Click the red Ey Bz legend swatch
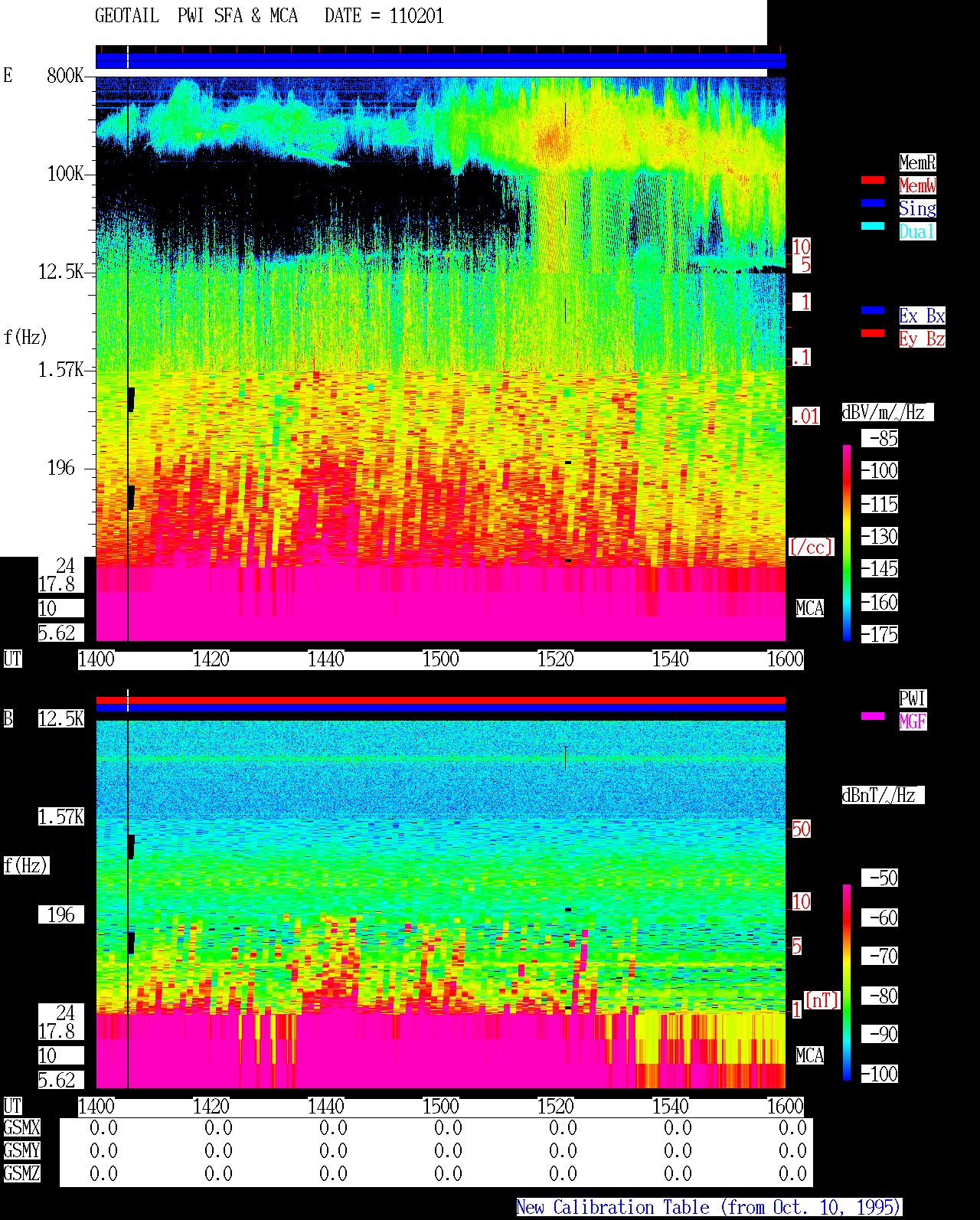980x1220 pixels. pos(873,333)
